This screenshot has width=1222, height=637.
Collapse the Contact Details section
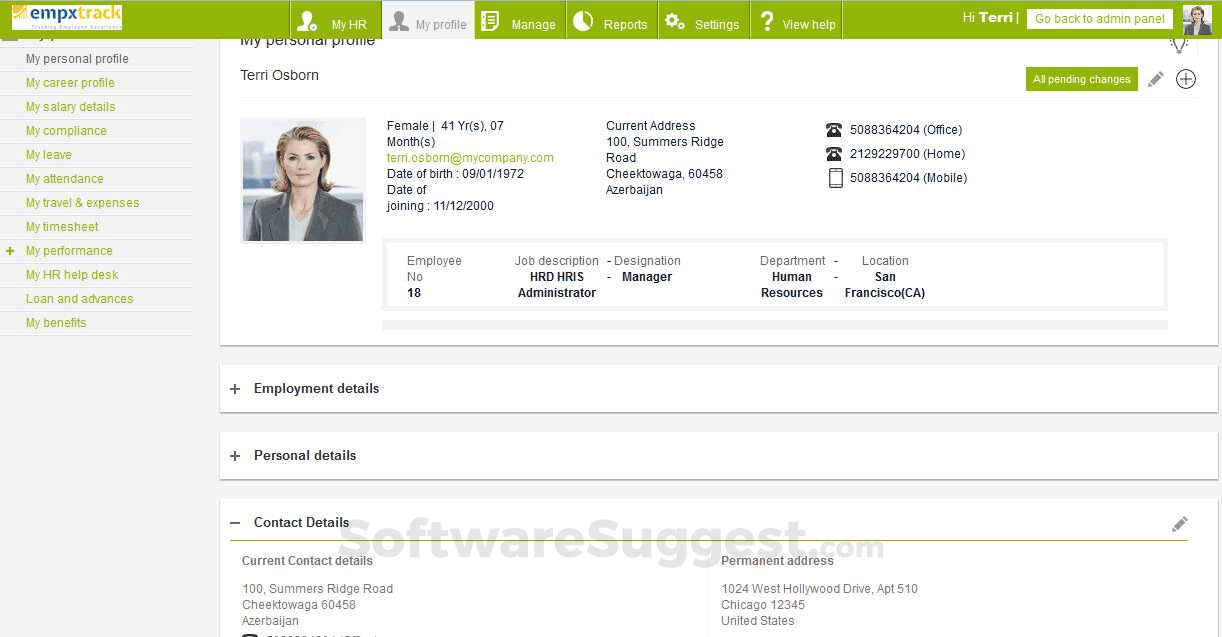click(235, 523)
